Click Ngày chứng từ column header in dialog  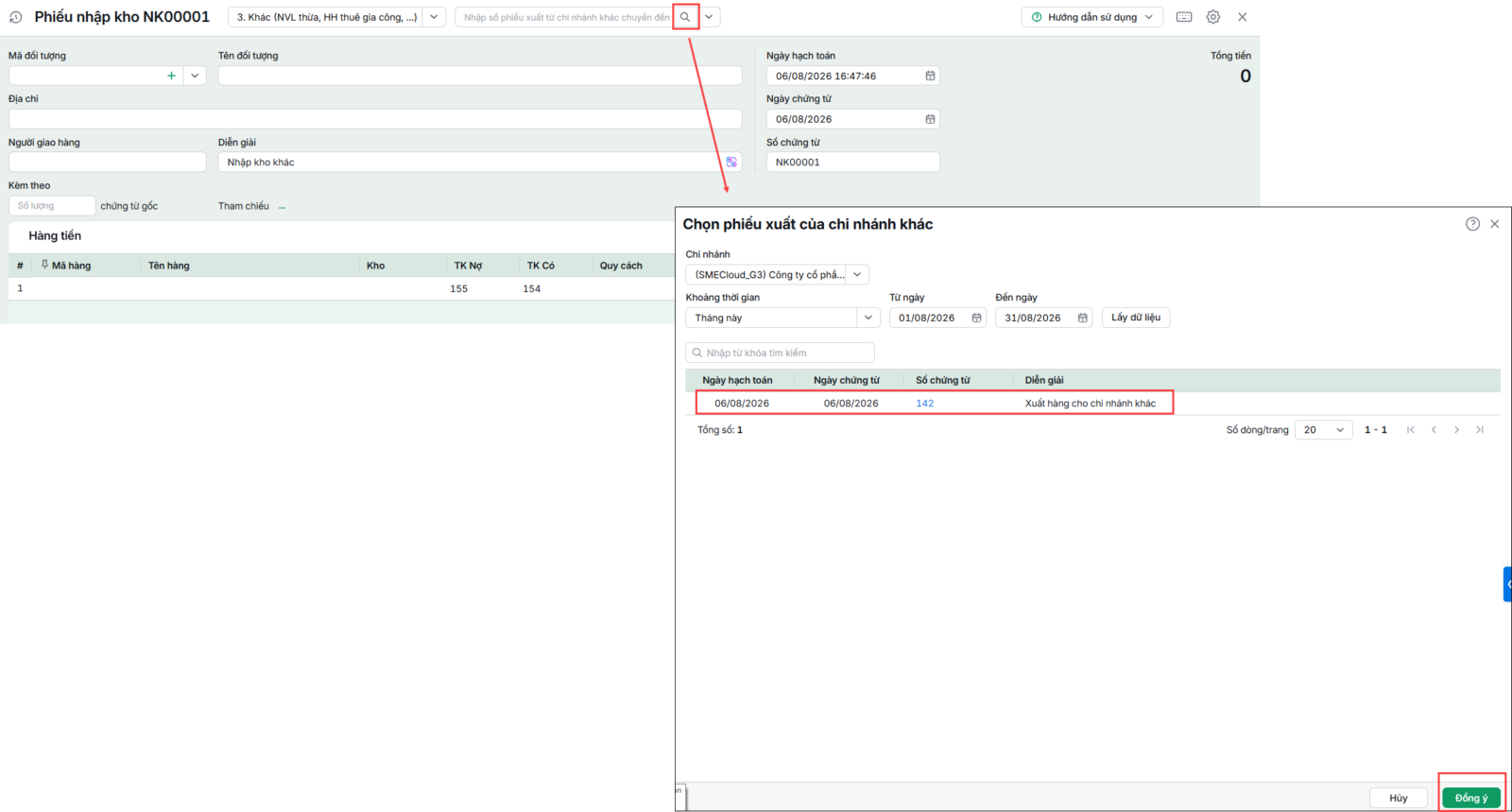[x=847, y=380]
